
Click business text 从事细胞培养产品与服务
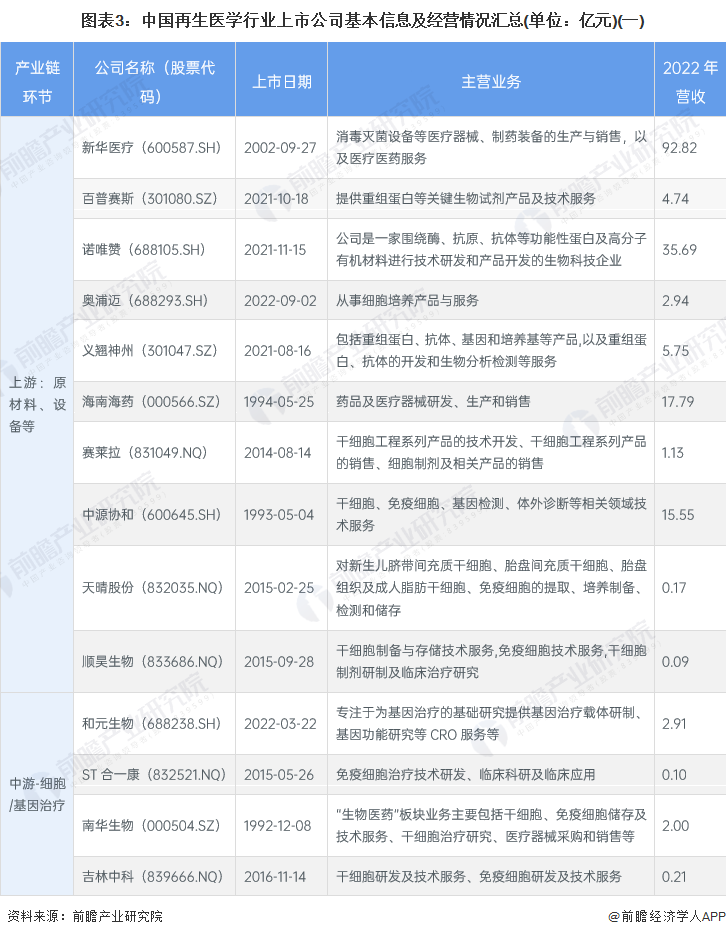pyautogui.click(x=407, y=300)
